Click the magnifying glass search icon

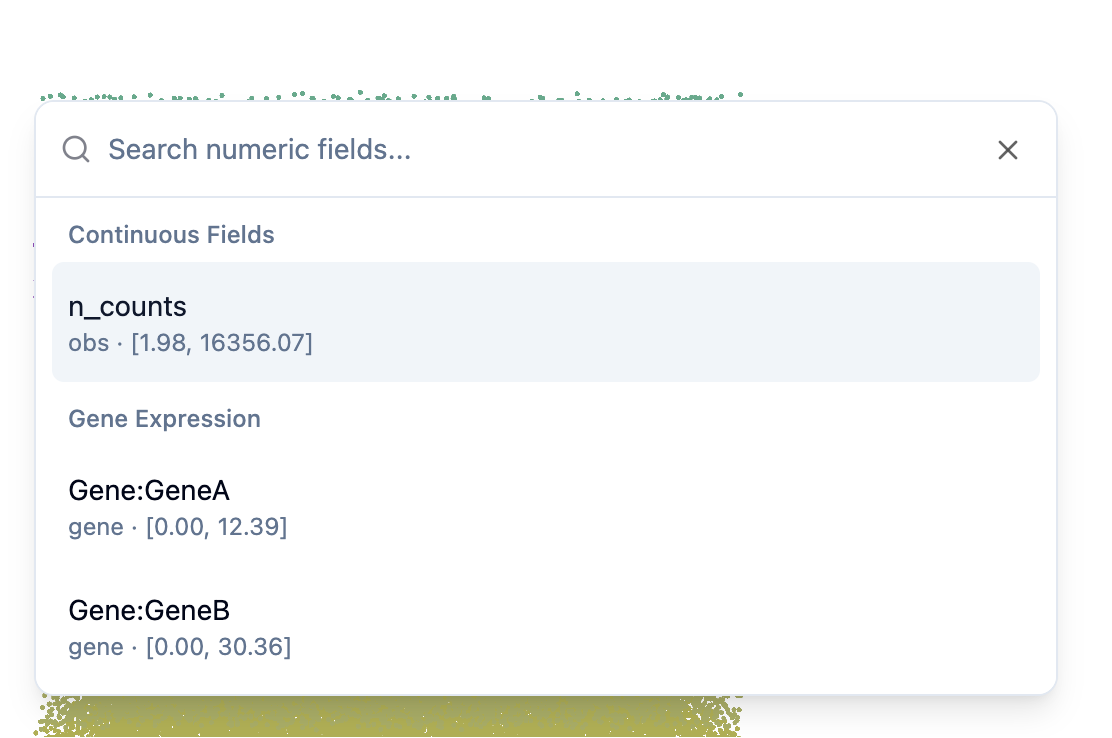pyautogui.click(x=76, y=149)
